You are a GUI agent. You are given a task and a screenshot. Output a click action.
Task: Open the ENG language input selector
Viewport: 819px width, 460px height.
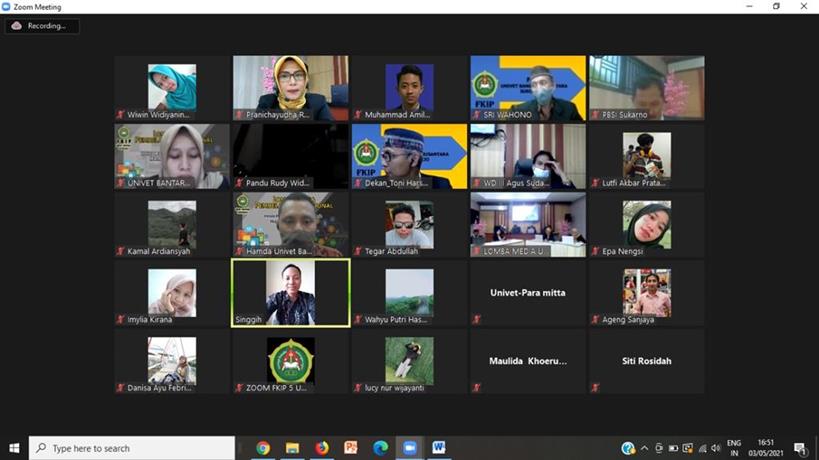(734, 448)
